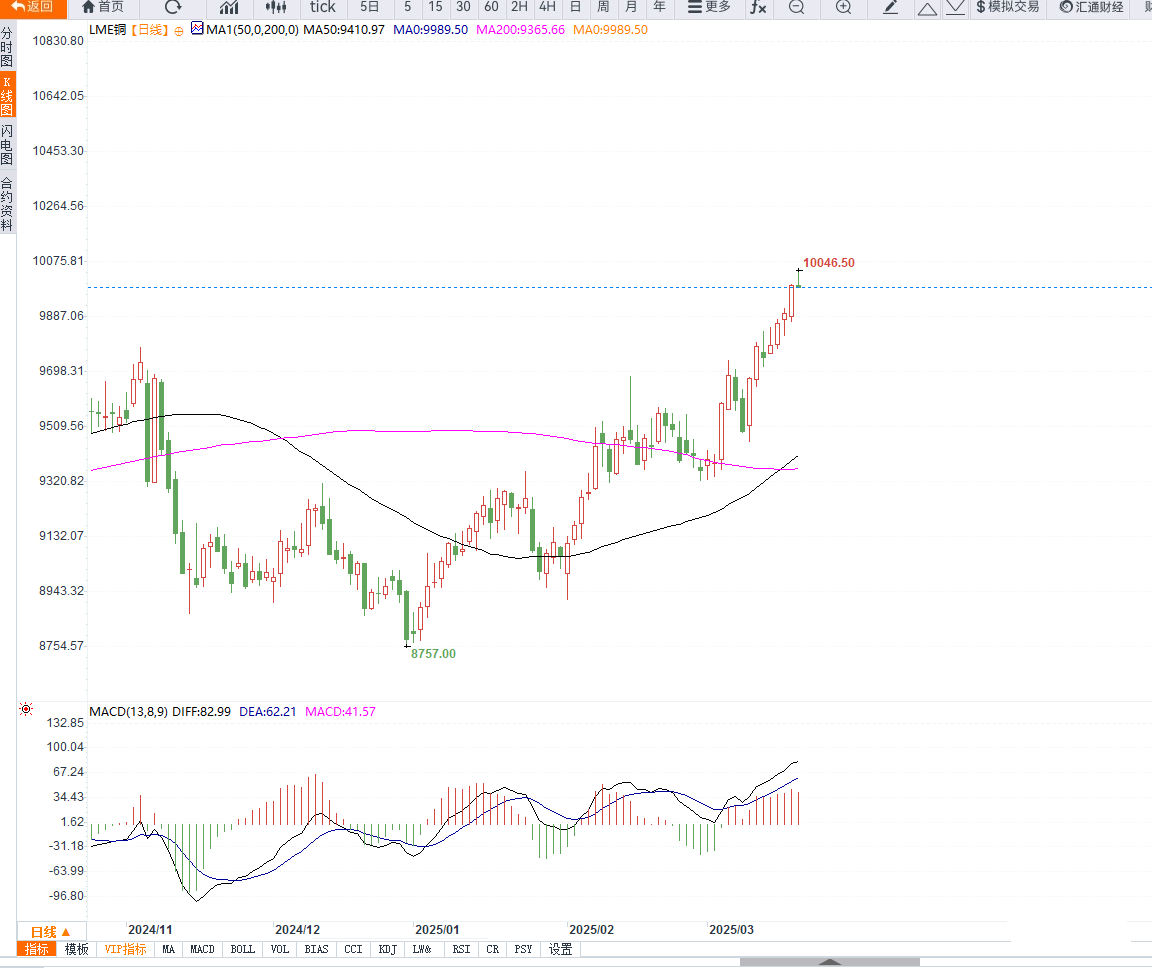Screen dimensions: 1152x968
Task: Select the LW& indicator
Action: click(x=422, y=950)
